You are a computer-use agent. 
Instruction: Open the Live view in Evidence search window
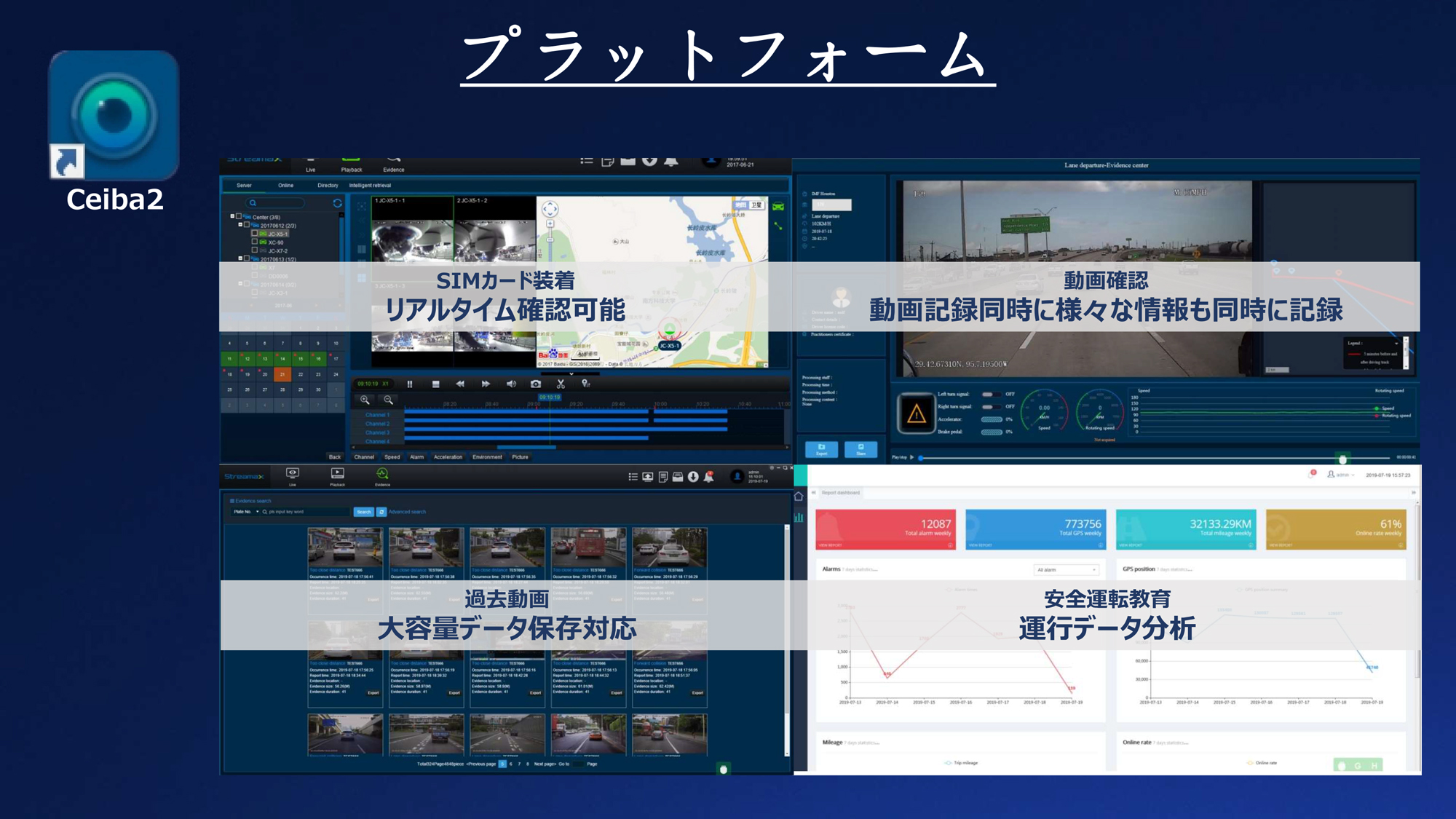tap(293, 476)
